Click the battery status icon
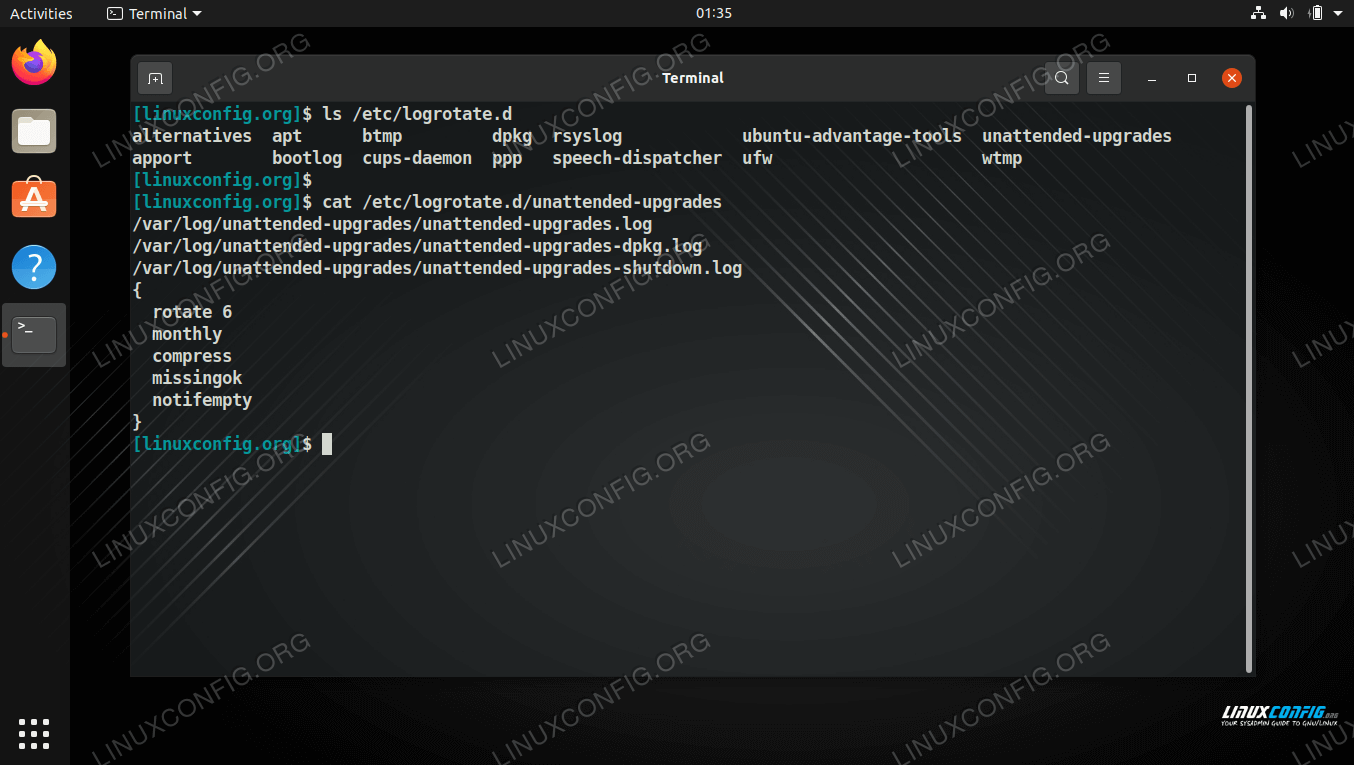1354x765 pixels. click(1315, 13)
